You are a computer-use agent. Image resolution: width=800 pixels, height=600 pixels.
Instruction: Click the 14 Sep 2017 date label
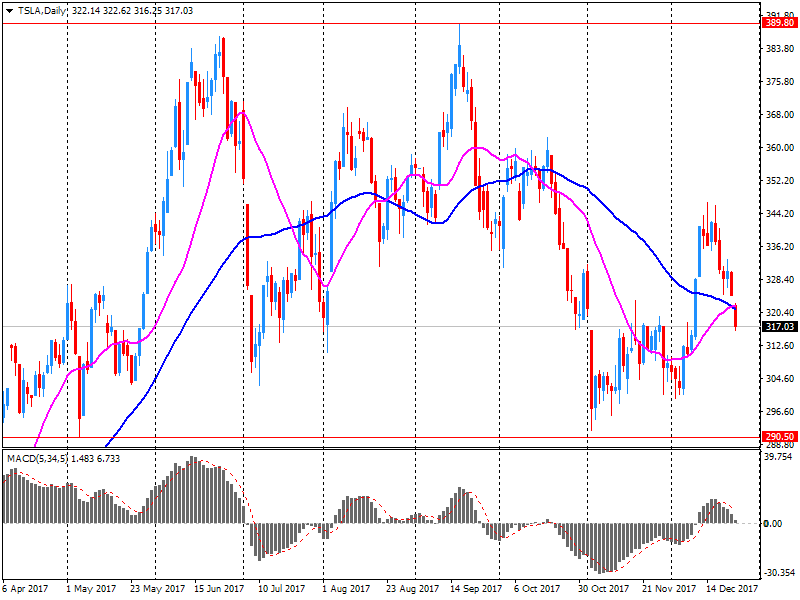click(x=476, y=590)
